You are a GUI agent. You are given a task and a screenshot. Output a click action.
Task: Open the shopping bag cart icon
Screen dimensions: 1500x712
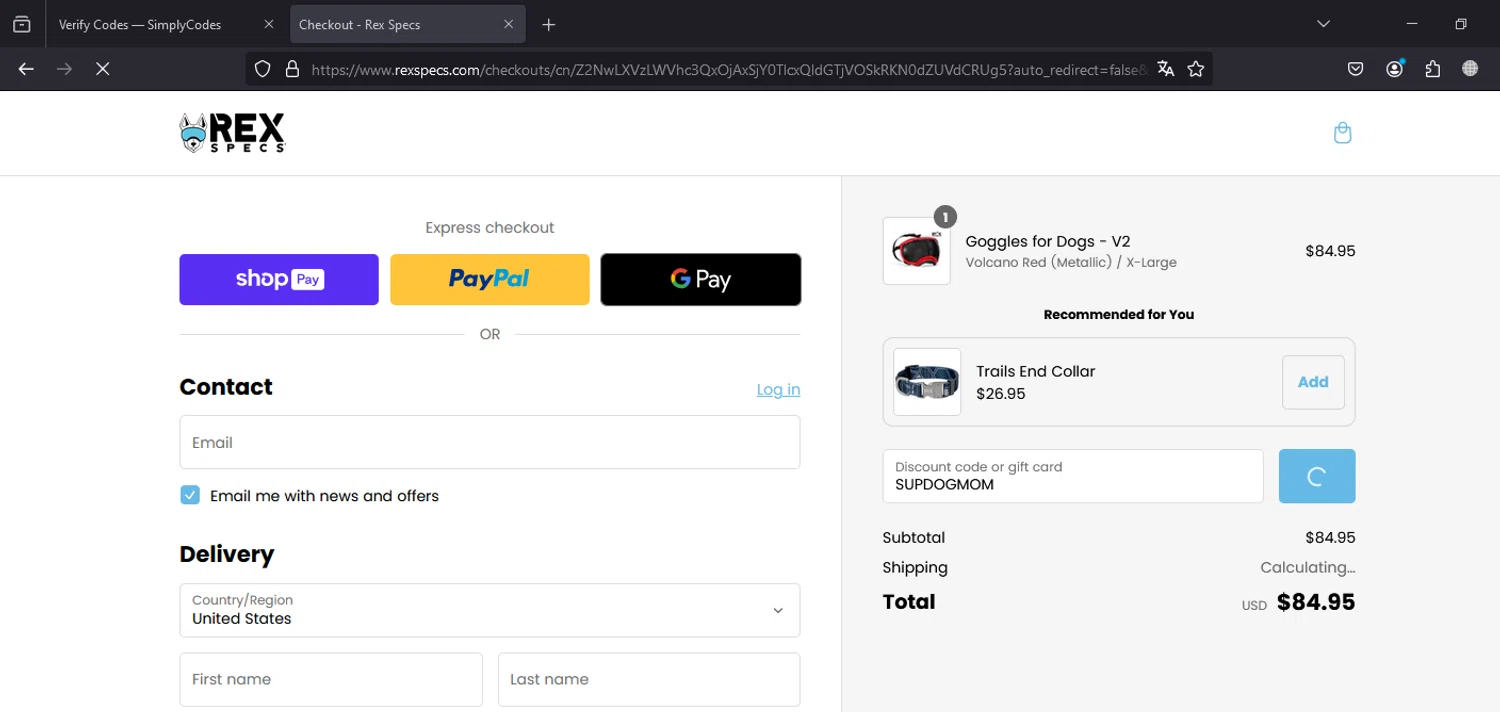click(1342, 133)
